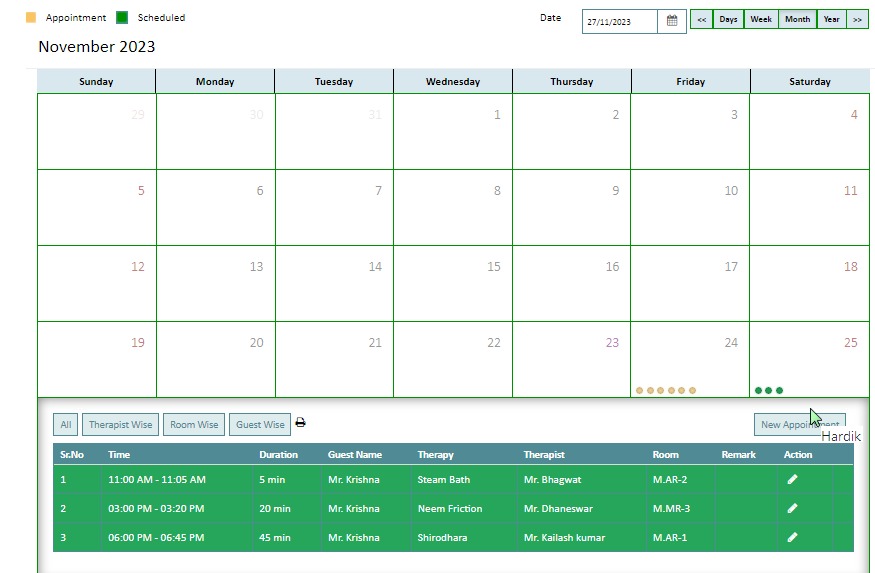
Task: Edit the Steam Bath appointment with pencil
Action: point(792,479)
